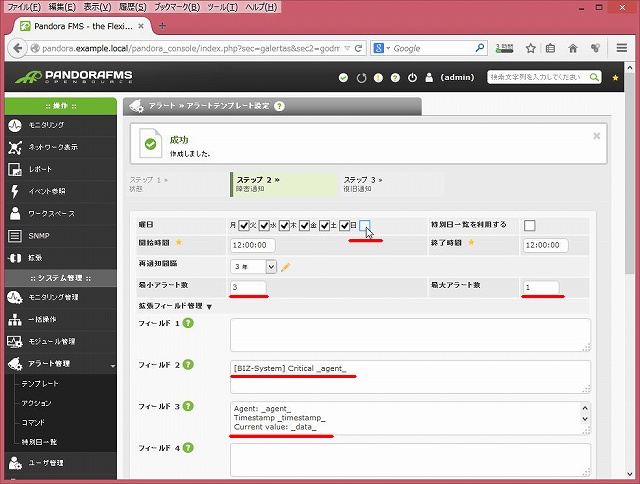Viewport: 640px width, 484px height.
Task: Open the ブックマーク(B) menu
Action: (x=177, y=7)
